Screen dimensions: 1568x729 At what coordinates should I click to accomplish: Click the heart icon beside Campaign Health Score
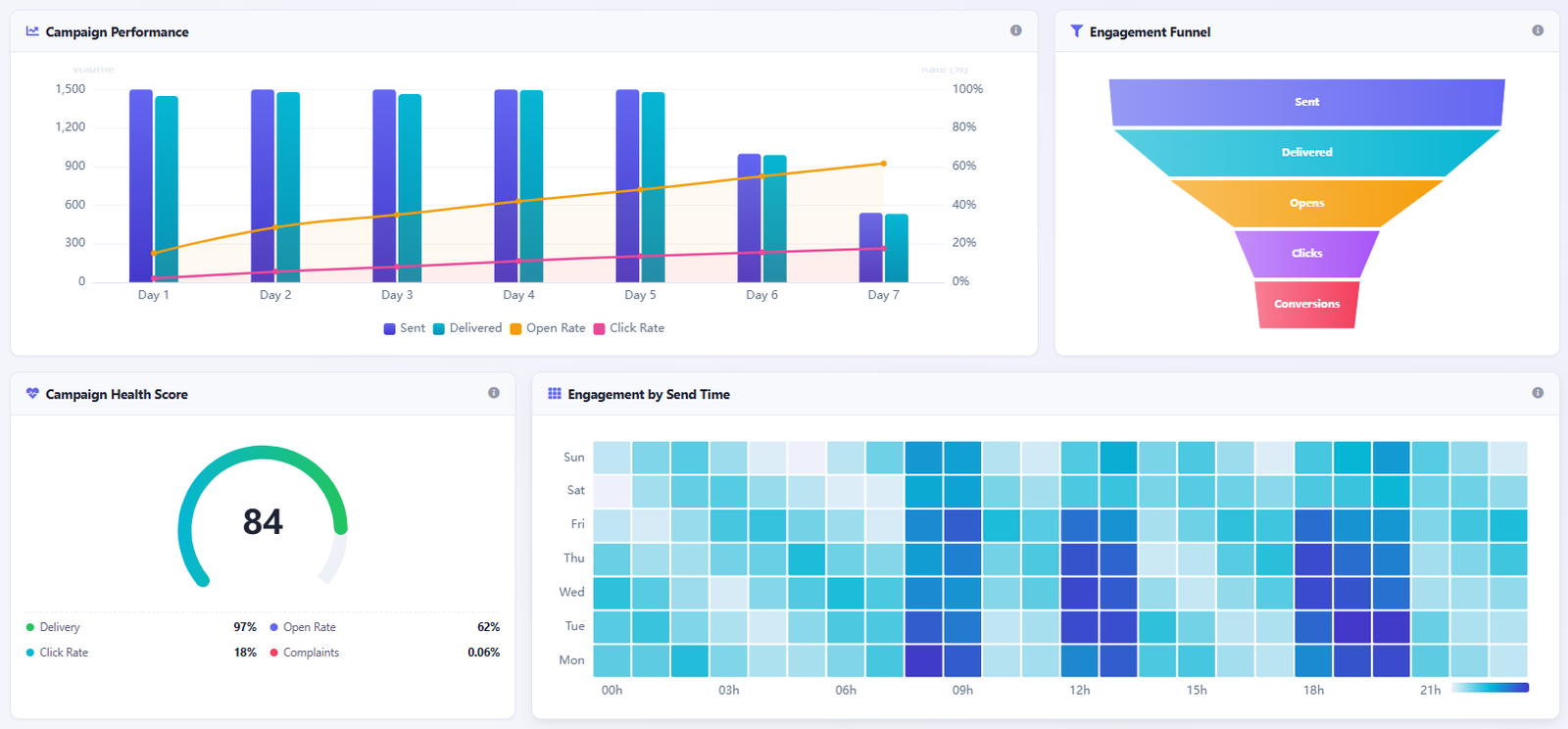pyautogui.click(x=32, y=394)
